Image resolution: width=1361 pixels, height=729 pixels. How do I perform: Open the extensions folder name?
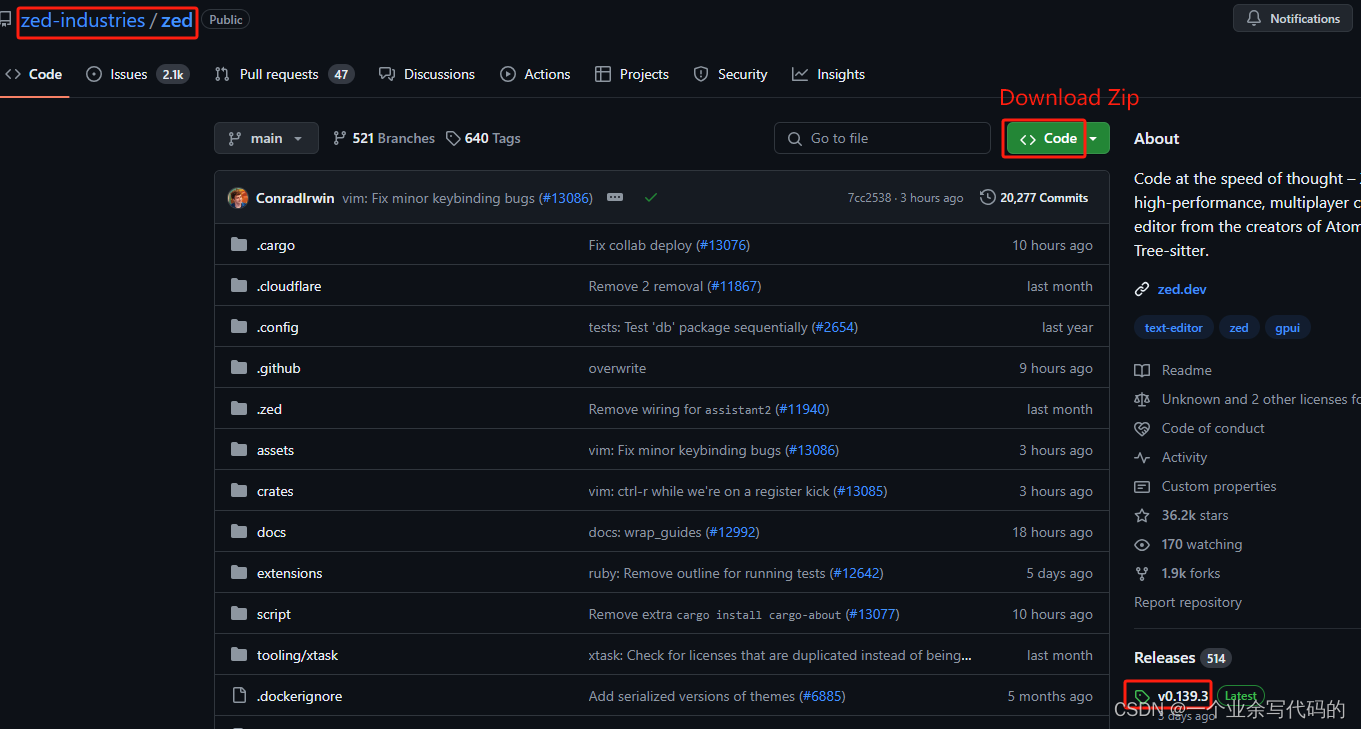[x=290, y=573]
